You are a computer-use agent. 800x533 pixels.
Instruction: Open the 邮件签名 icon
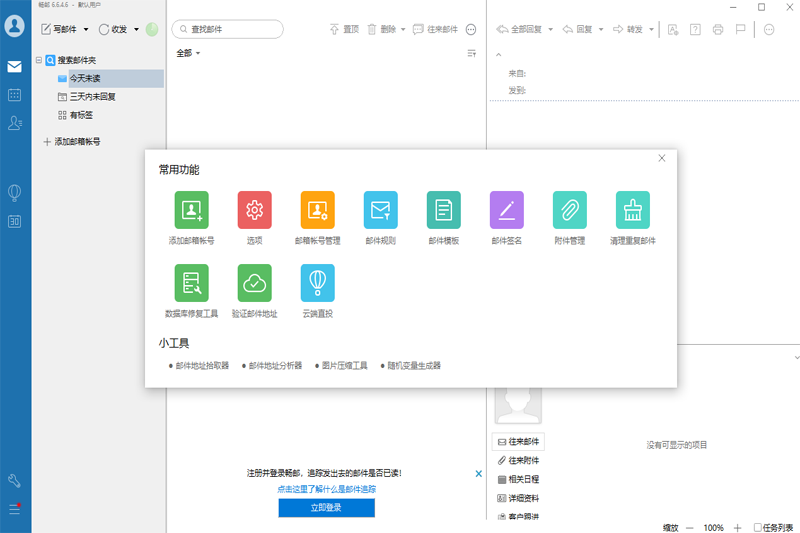[506, 209]
